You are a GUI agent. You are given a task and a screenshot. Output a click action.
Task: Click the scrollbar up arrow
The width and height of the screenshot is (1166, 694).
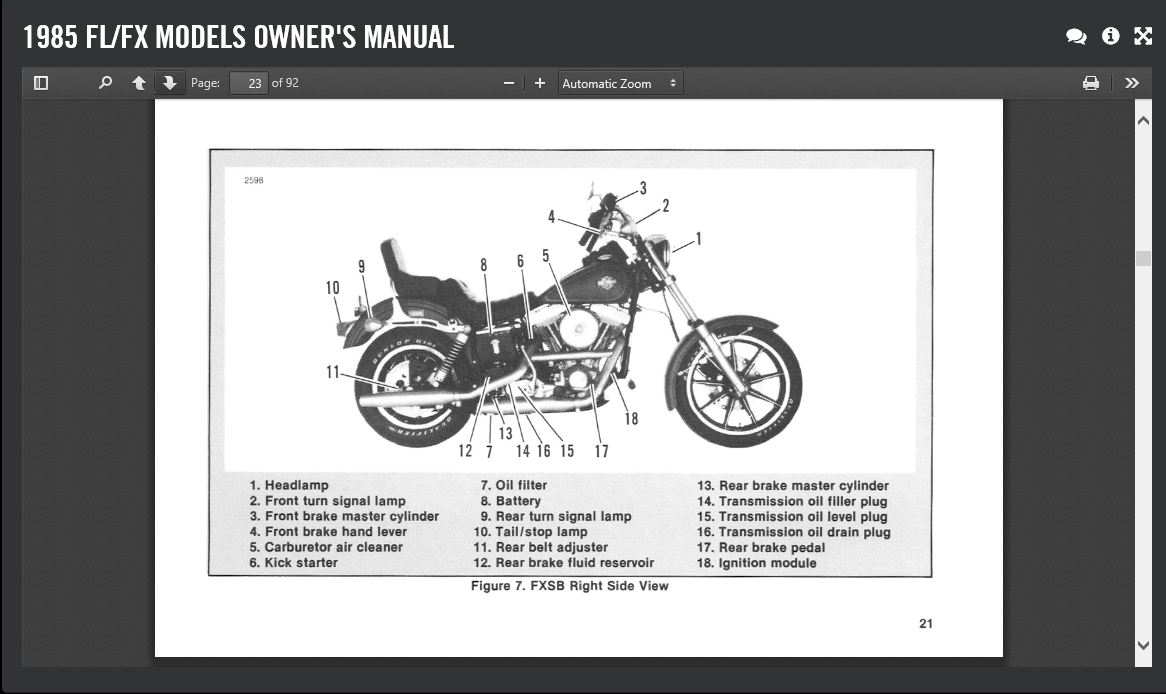point(1143,120)
